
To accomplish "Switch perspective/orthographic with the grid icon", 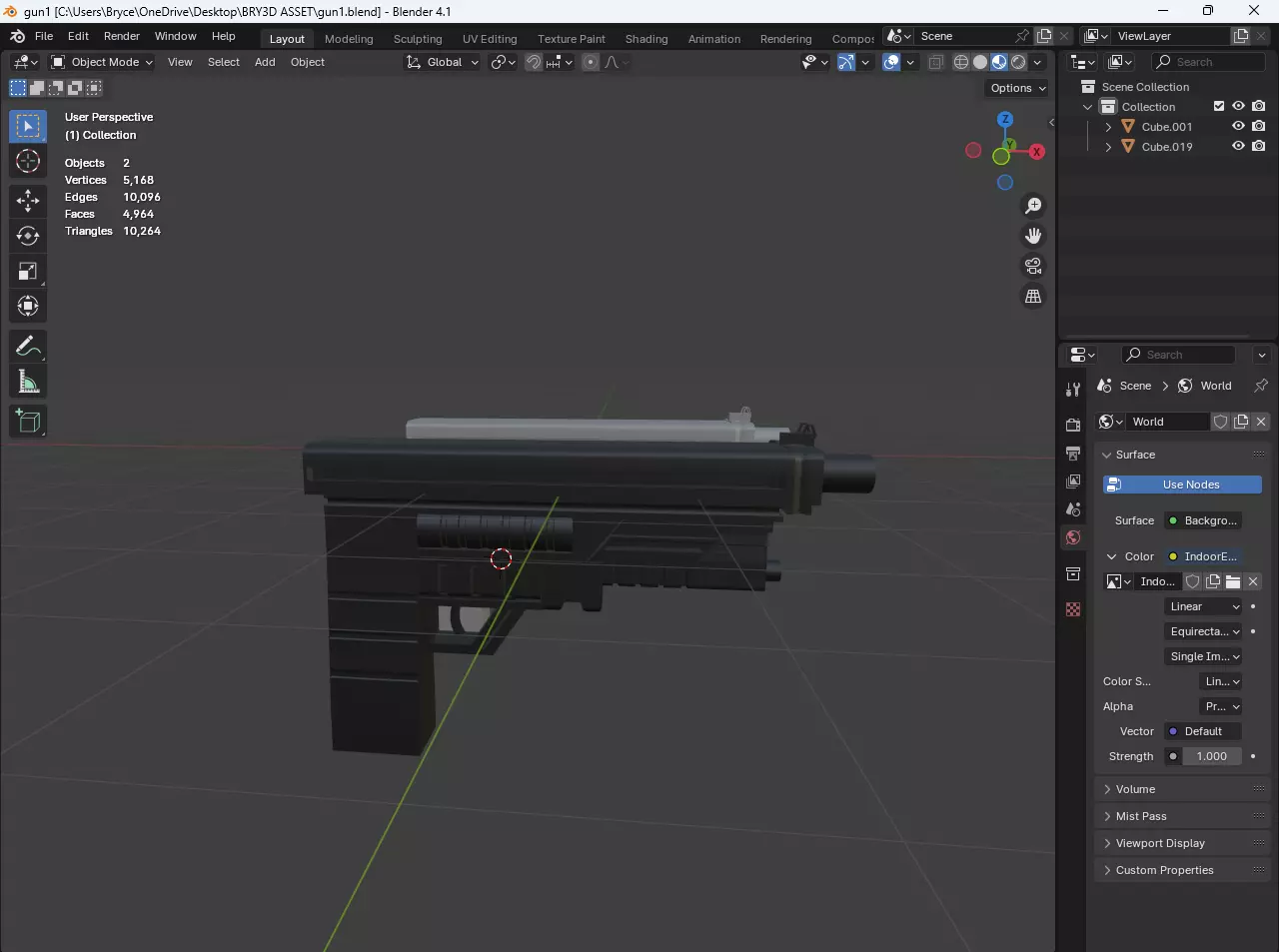I will (1033, 296).
